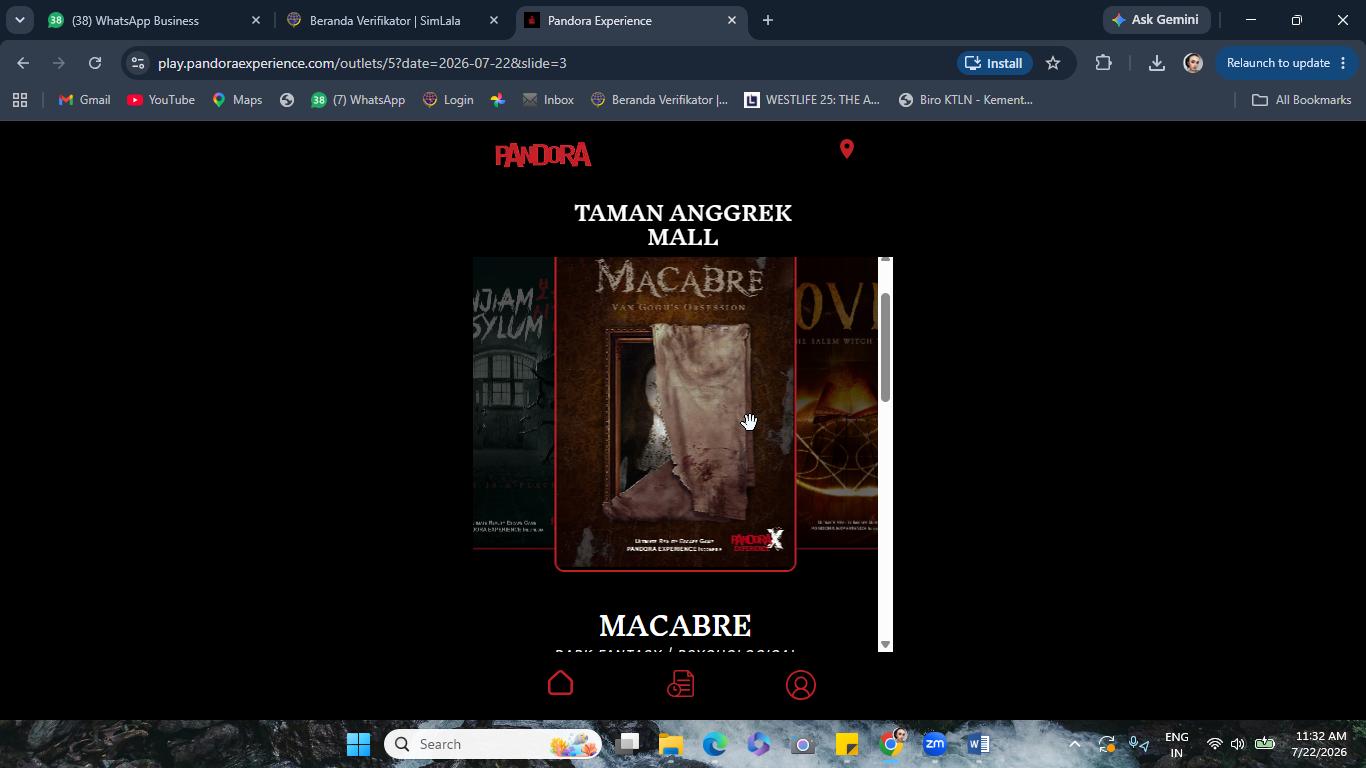This screenshot has height=768, width=1366.
Task: Open the Gmail bookmark
Action: click(84, 100)
